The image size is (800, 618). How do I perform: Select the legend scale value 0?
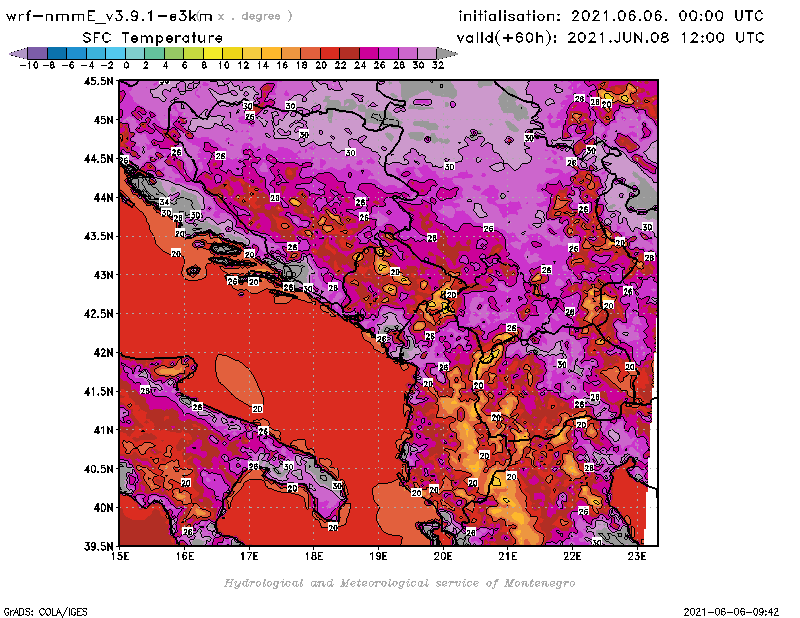point(126,65)
